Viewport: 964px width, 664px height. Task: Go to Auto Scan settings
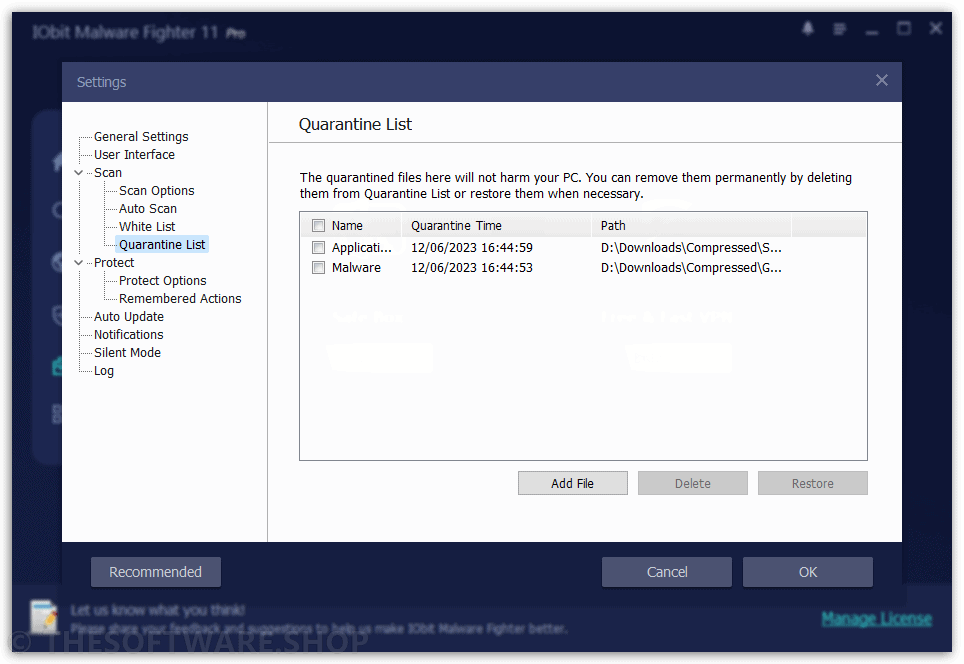coord(148,208)
